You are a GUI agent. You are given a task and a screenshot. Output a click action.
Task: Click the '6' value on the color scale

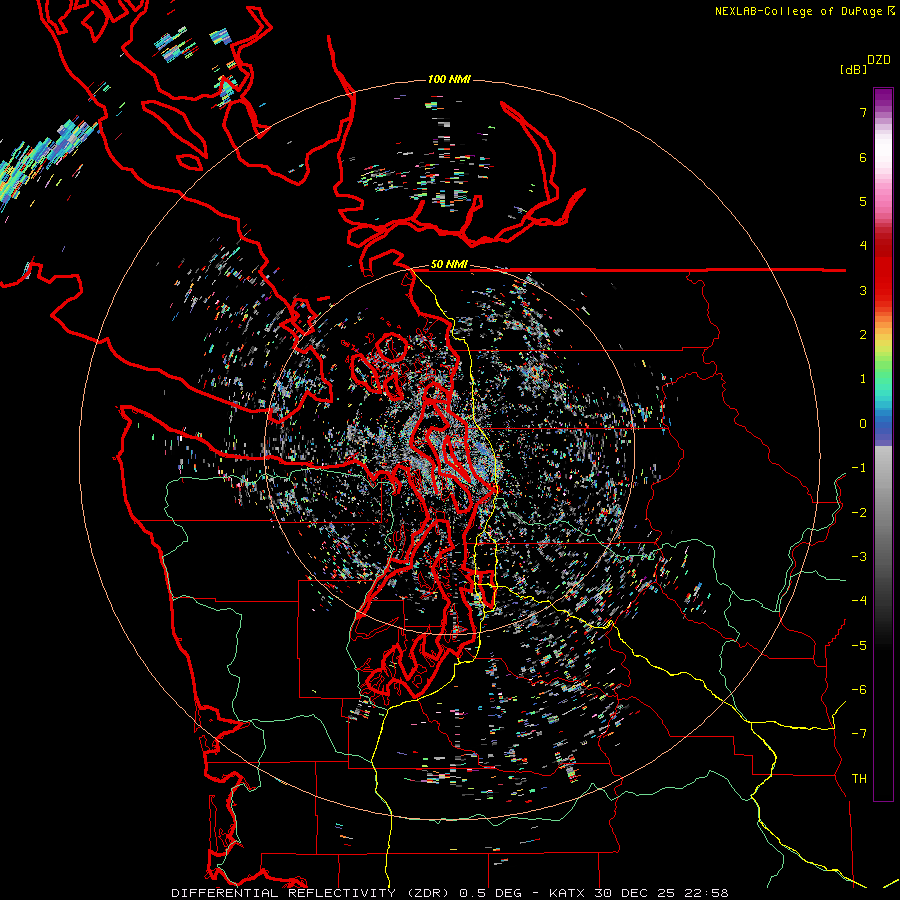click(863, 157)
